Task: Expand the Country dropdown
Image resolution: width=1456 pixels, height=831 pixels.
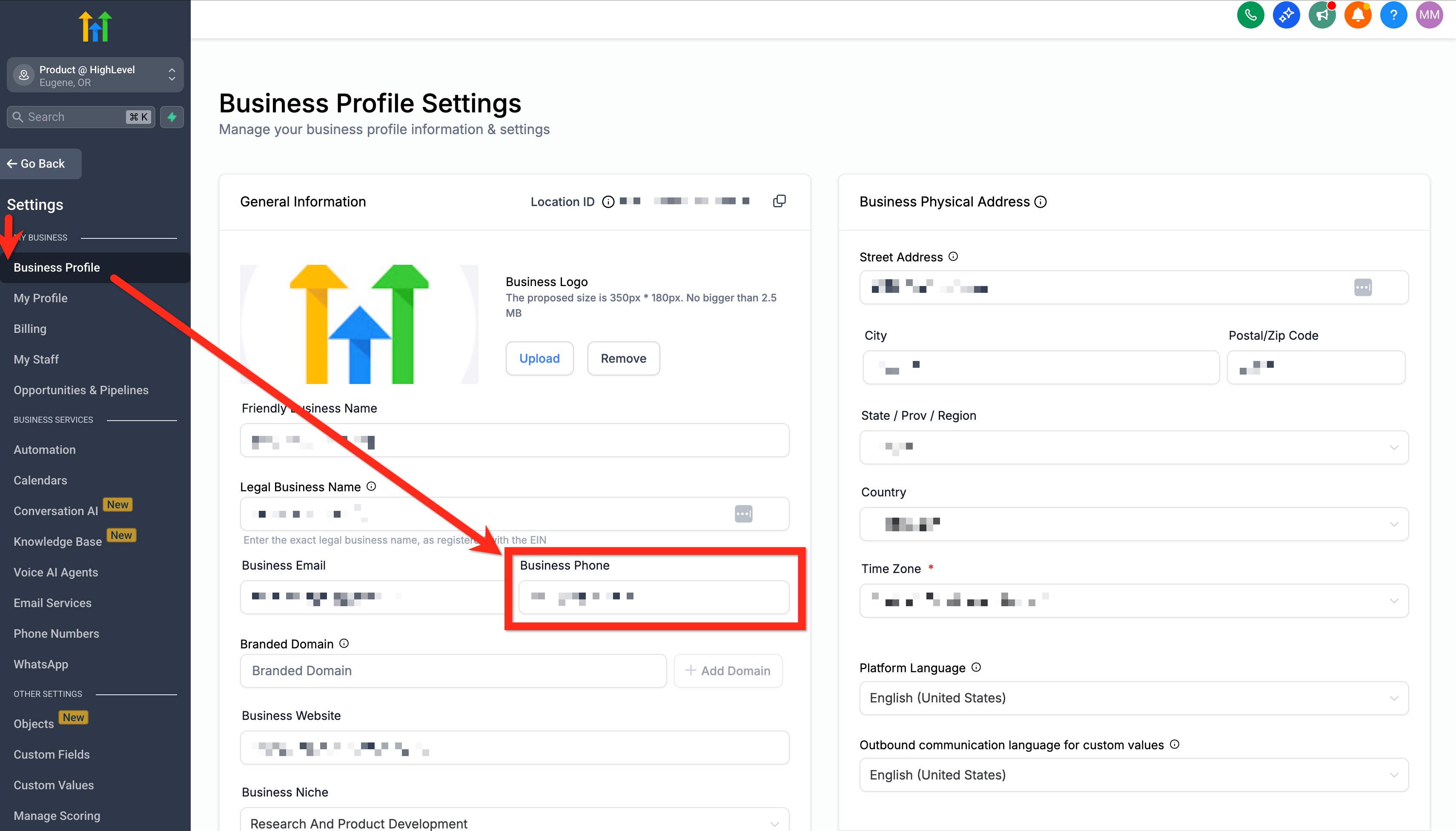Action: click(1134, 524)
